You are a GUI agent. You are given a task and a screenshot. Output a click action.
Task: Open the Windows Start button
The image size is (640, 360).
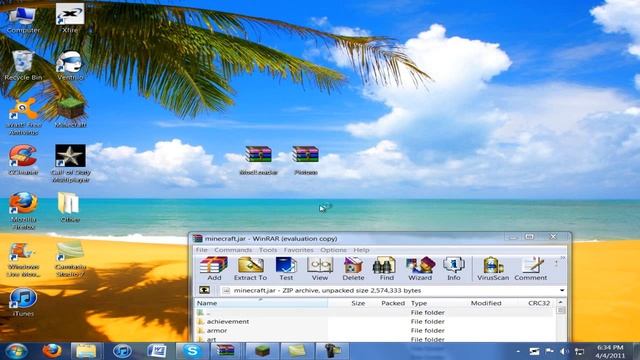pos(16,351)
